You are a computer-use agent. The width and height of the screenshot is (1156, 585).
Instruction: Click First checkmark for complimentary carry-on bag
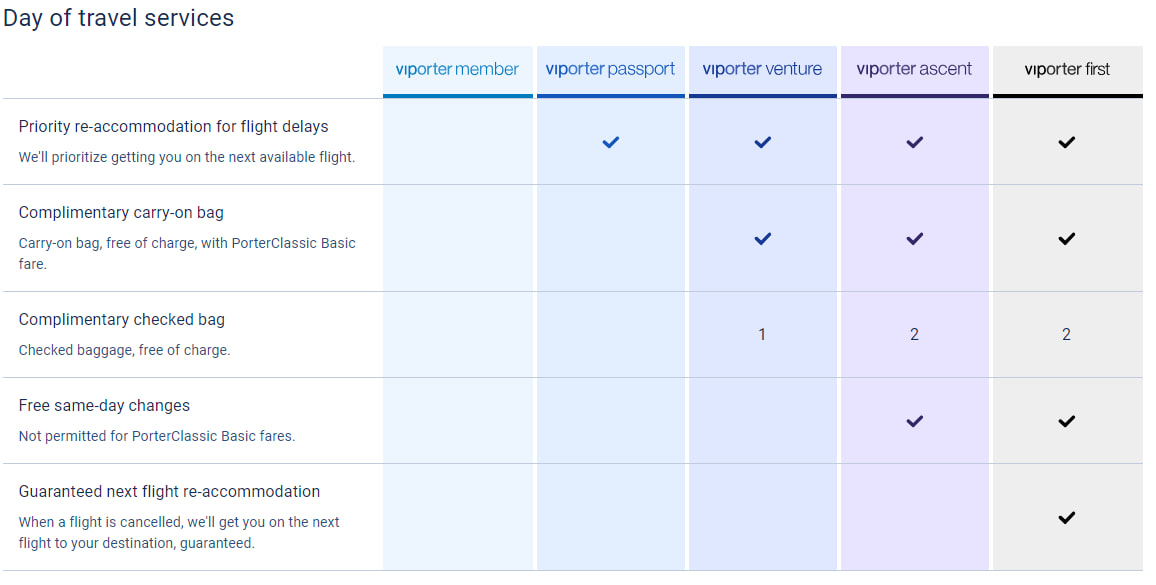click(x=1066, y=239)
